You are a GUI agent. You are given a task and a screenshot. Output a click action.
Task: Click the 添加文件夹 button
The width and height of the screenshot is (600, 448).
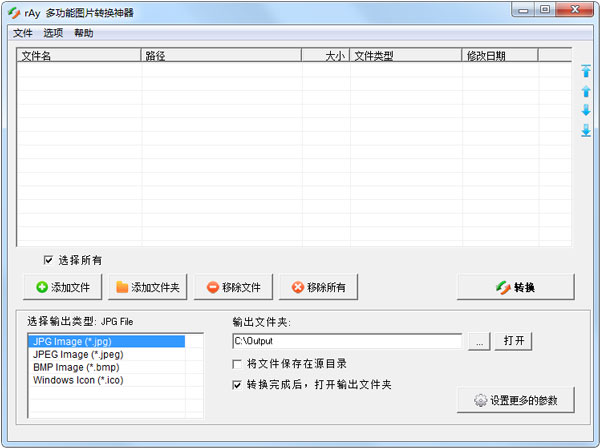(x=148, y=287)
